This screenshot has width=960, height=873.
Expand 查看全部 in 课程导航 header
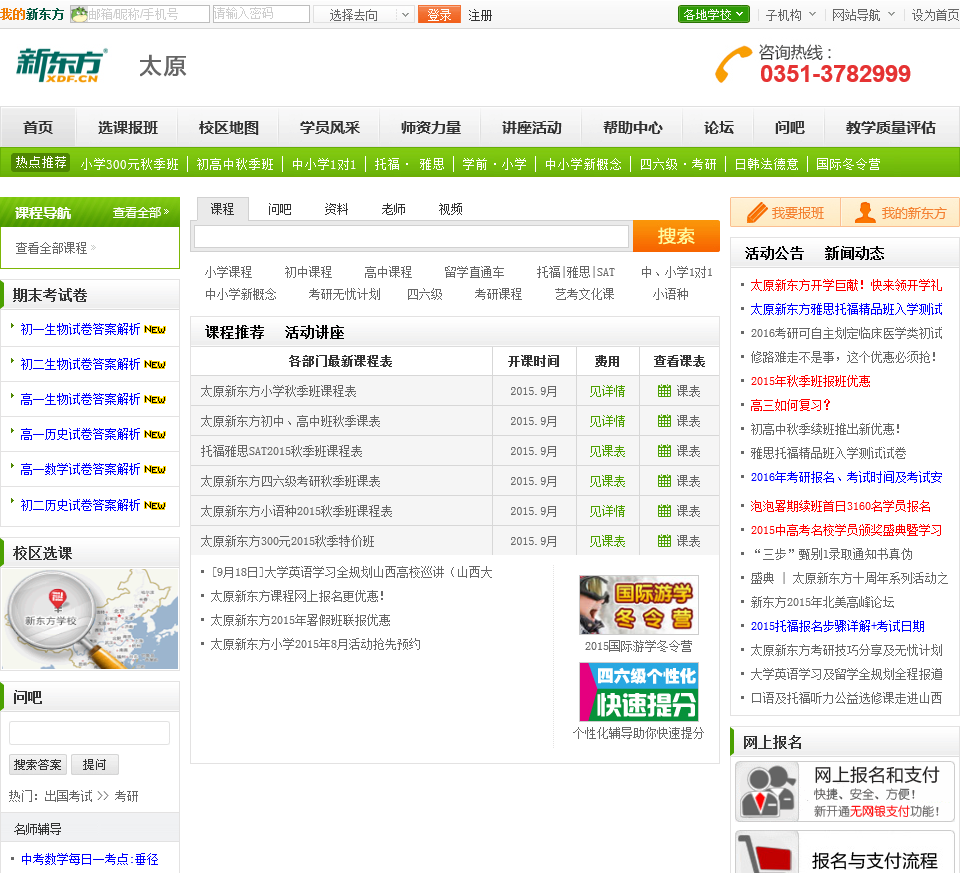(141, 212)
